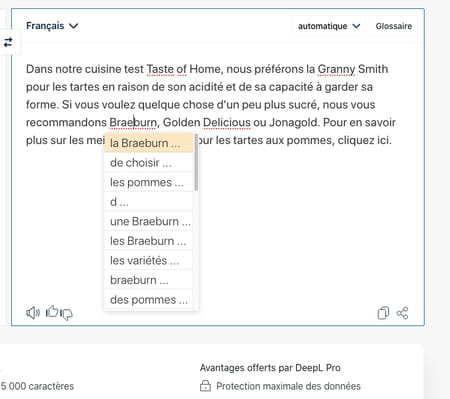Rate translation with thumbs up icon
Screen dimensions: 450x399
point(52,311)
